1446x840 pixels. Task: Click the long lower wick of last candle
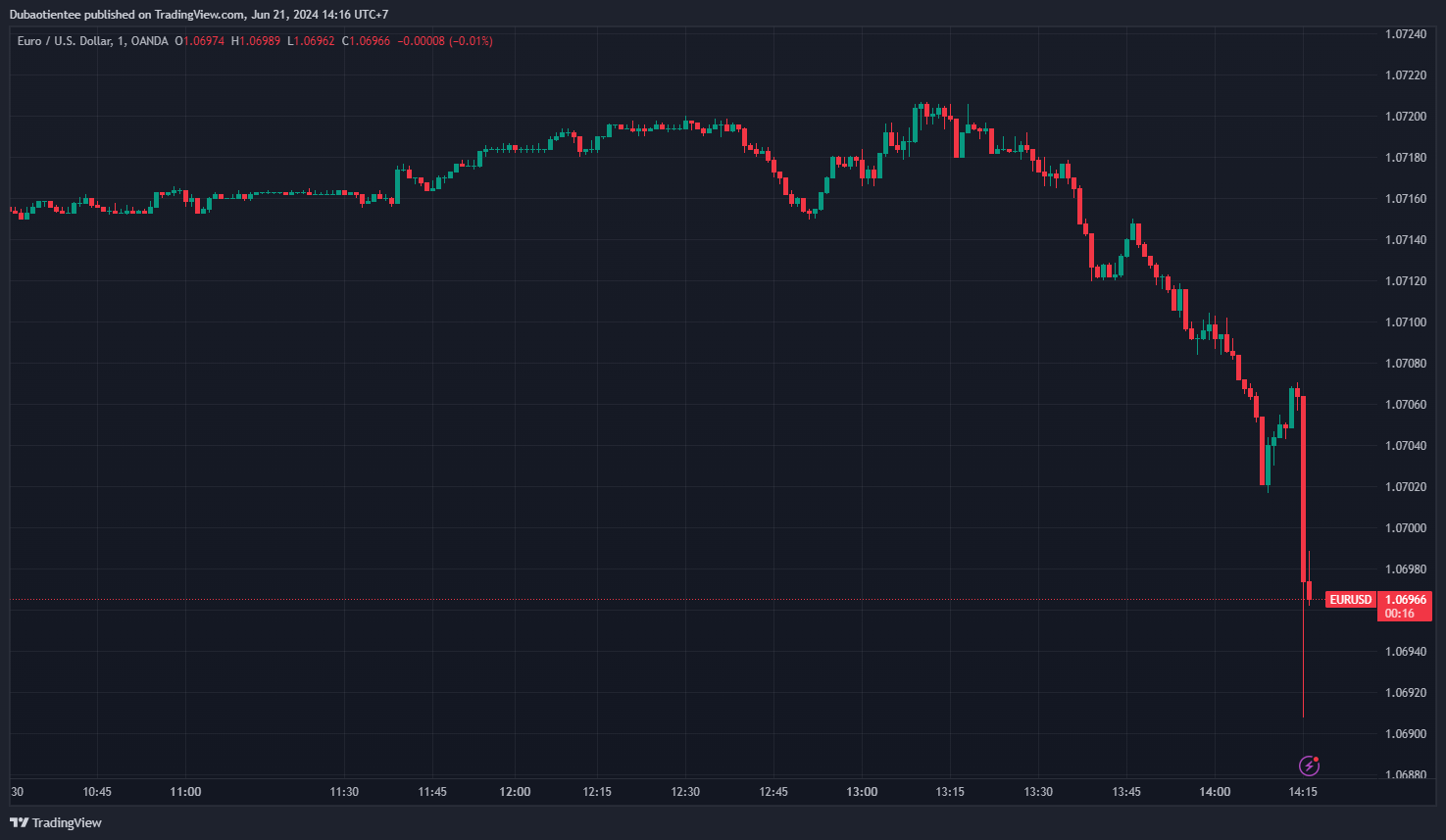pyautogui.click(x=1303, y=651)
